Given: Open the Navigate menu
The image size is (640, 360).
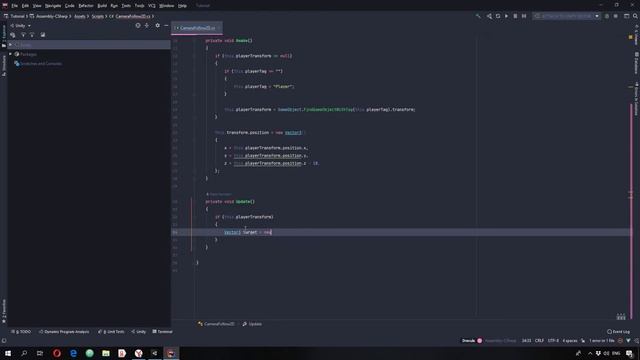Looking at the screenshot, I should (x=53, y=6).
